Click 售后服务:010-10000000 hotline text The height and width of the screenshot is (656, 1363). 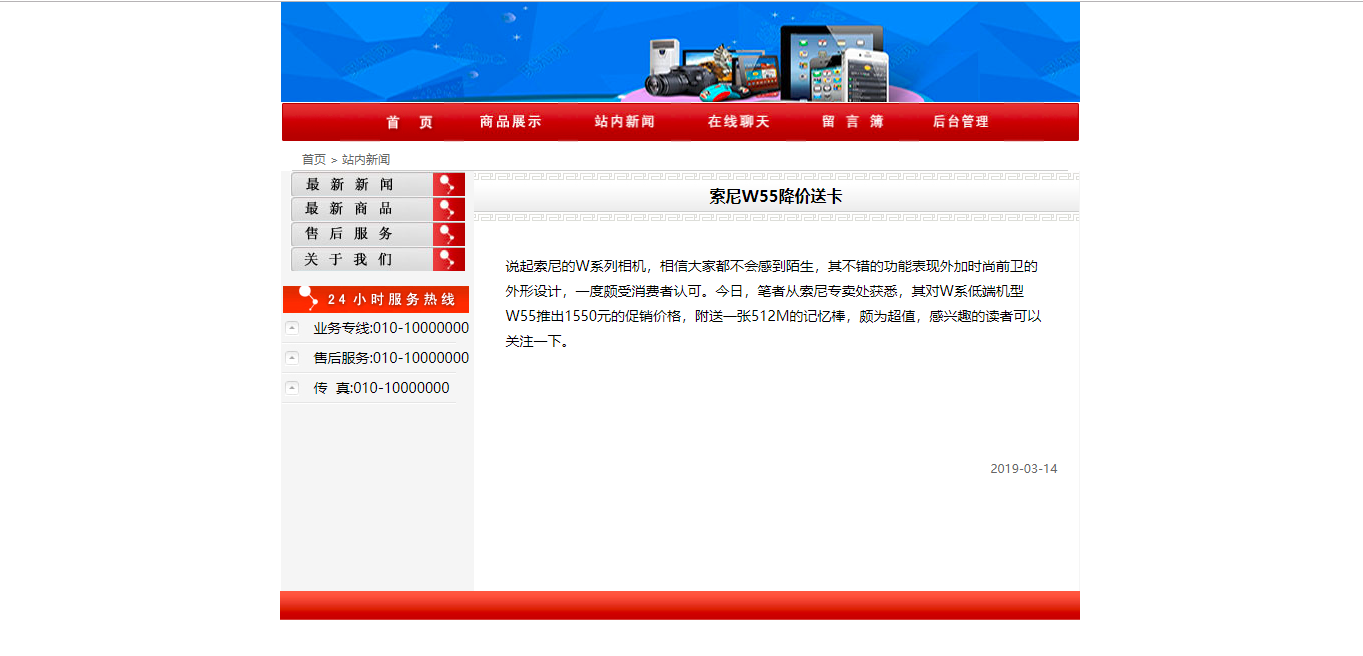[391, 358]
